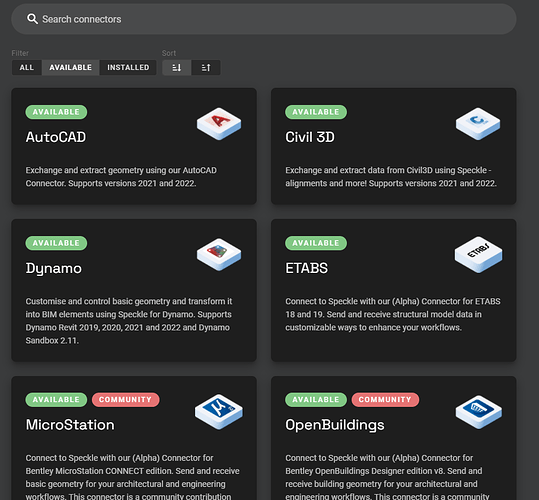Click the Search connectors field
539x500 pixels.
[264, 19]
